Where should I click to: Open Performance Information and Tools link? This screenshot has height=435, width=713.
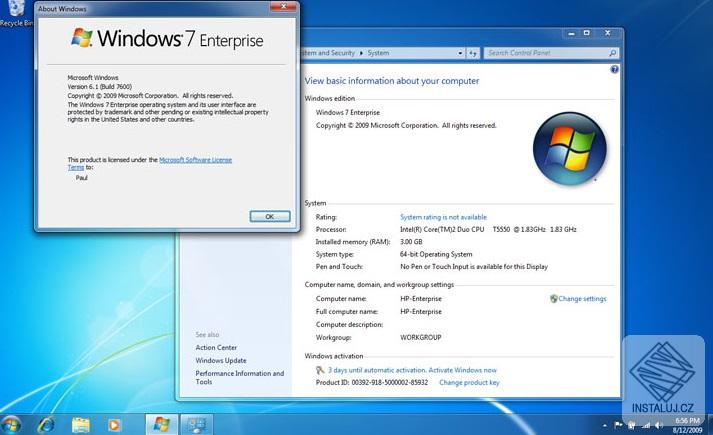[240, 377]
